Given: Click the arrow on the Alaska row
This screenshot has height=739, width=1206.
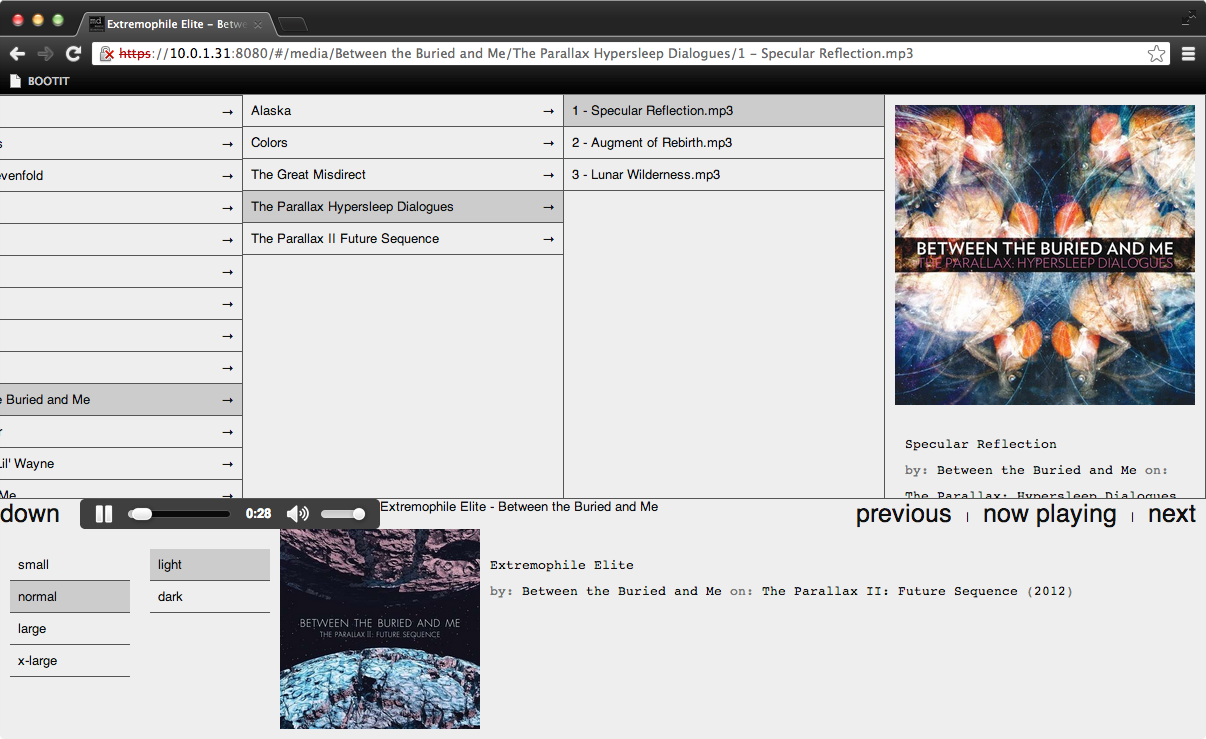Looking at the screenshot, I should [x=548, y=111].
